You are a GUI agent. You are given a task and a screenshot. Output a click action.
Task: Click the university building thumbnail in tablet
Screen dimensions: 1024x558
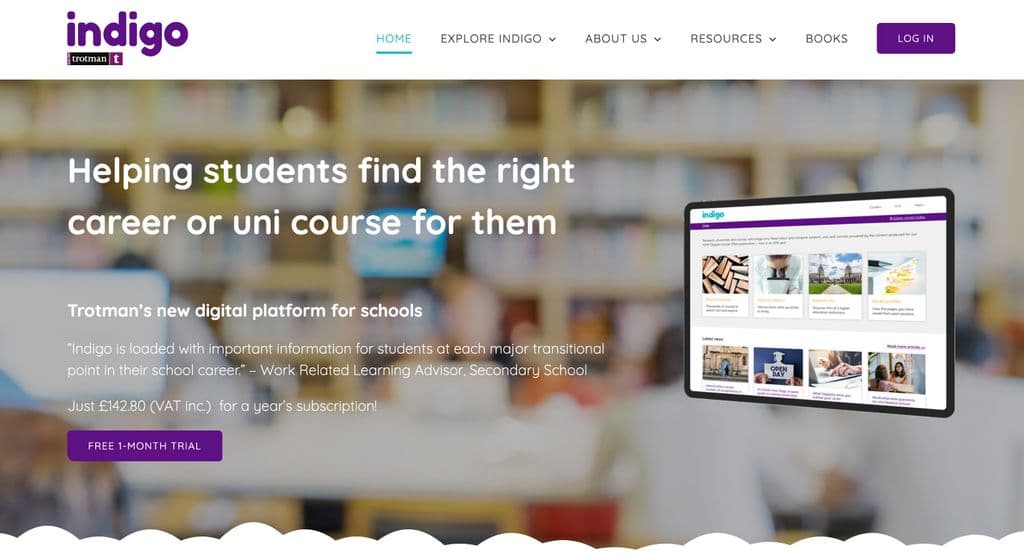click(x=835, y=274)
